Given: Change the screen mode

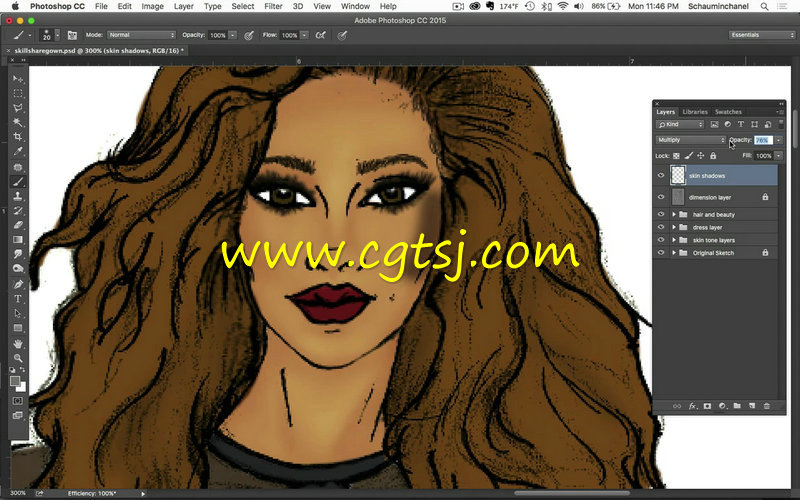Looking at the screenshot, I should (x=18, y=415).
